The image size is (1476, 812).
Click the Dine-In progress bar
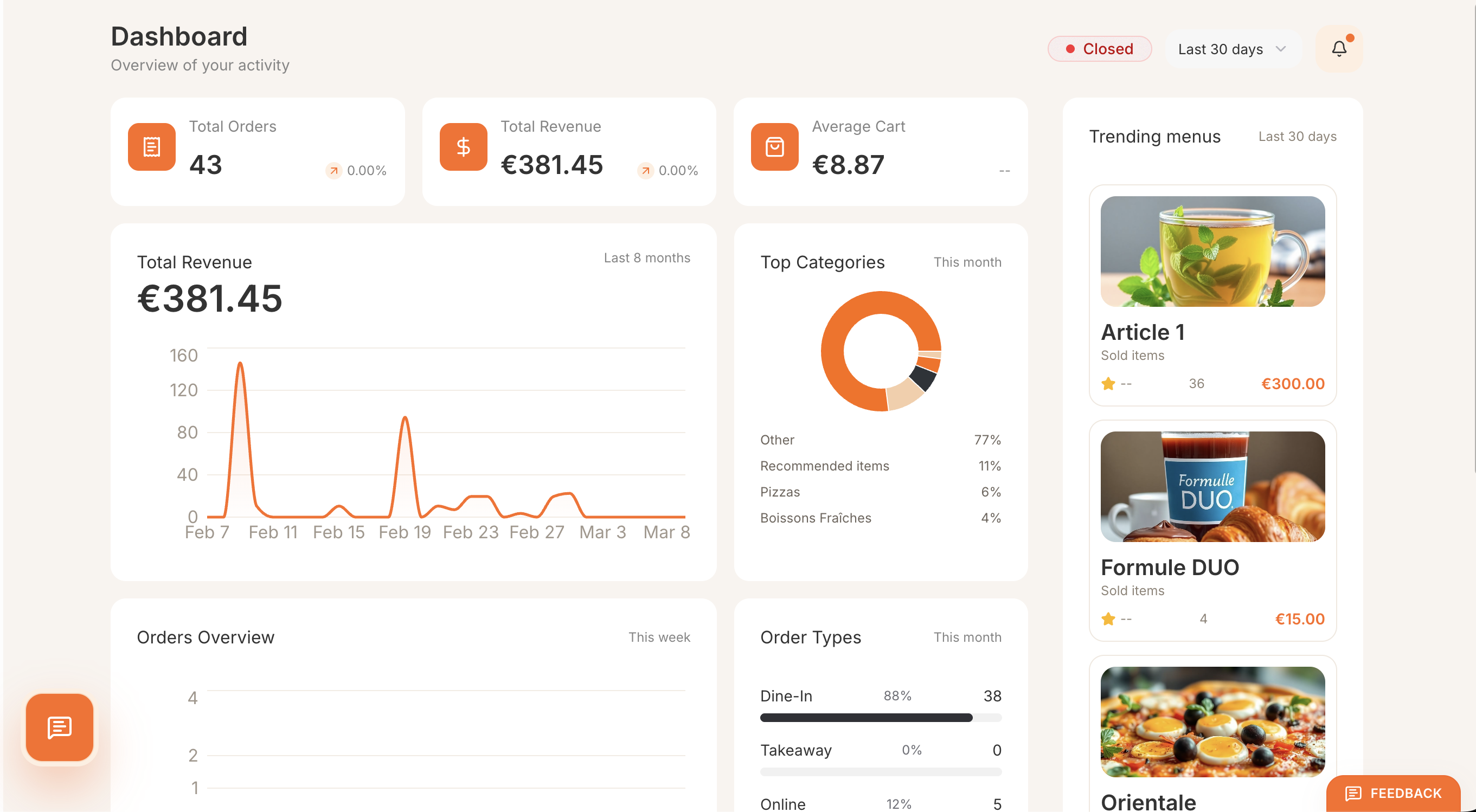pos(881,718)
